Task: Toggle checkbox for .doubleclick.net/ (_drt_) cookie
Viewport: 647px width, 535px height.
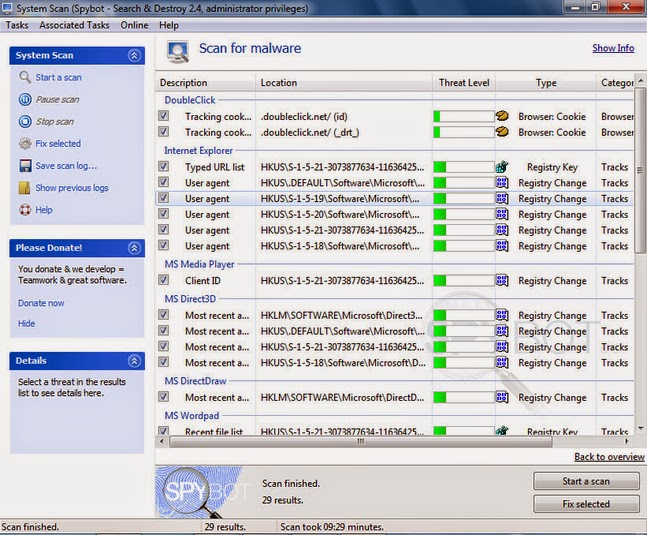Action: pyautogui.click(x=163, y=132)
